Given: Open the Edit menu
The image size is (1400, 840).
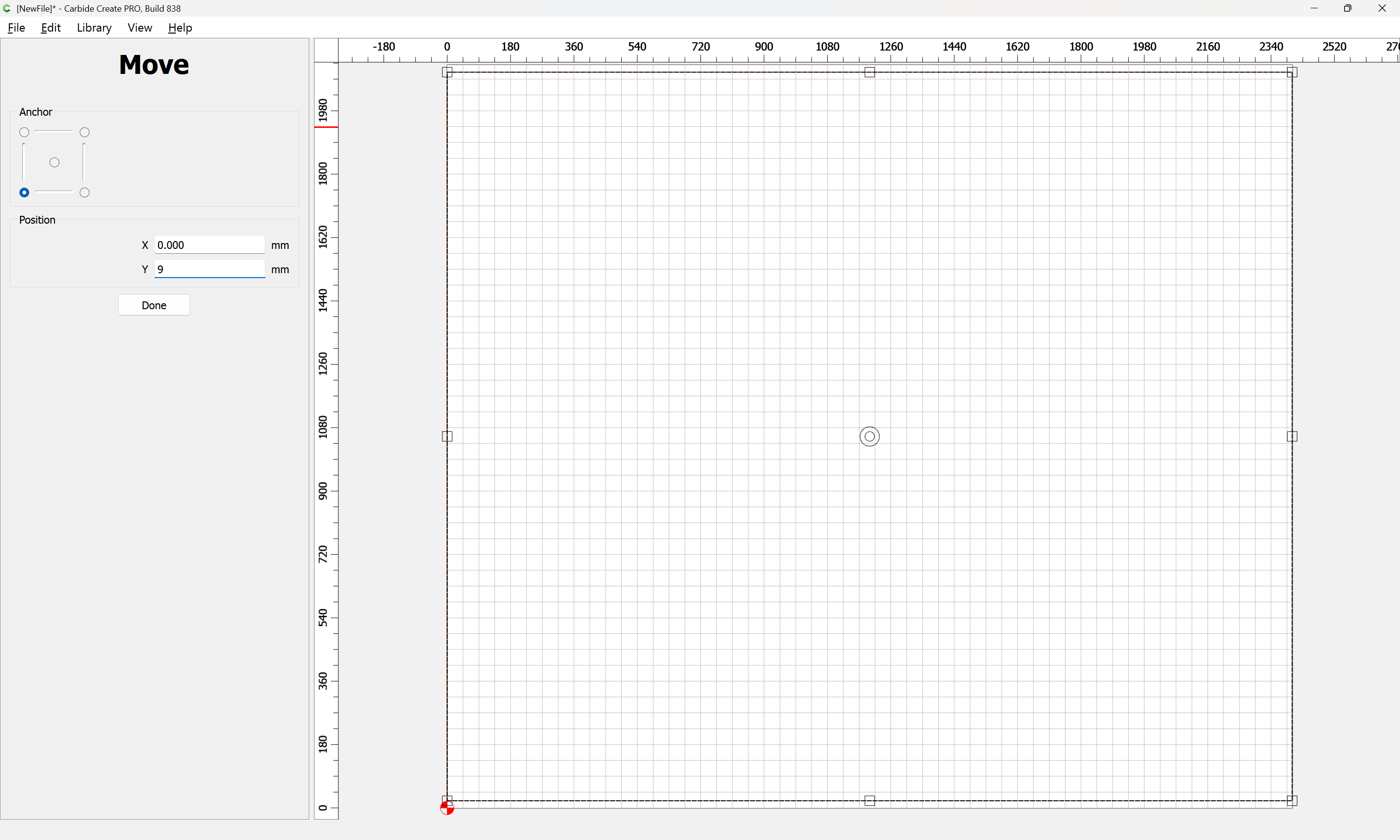Looking at the screenshot, I should [x=51, y=28].
